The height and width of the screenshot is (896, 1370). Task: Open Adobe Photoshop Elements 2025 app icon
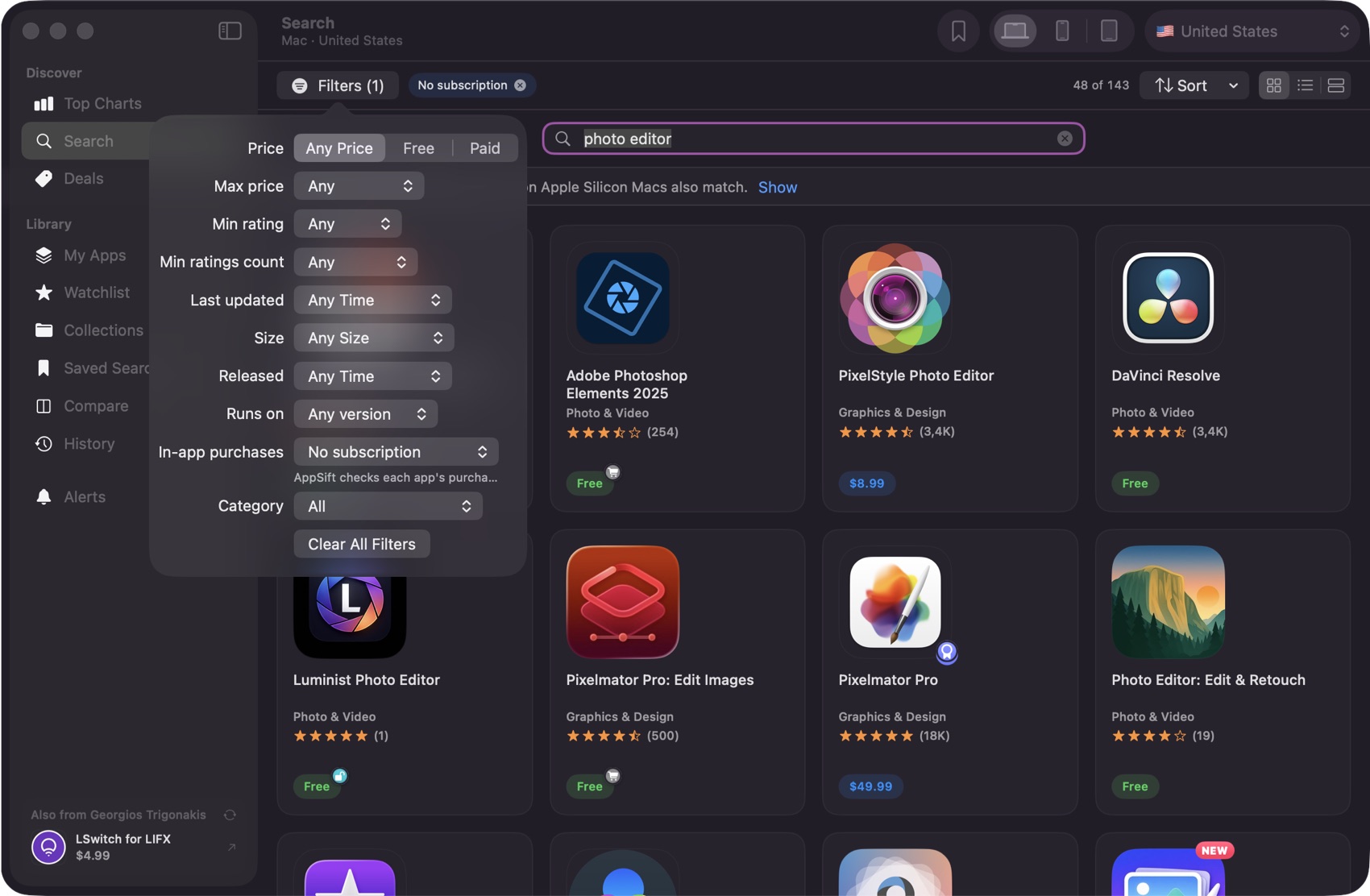(622, 298)
